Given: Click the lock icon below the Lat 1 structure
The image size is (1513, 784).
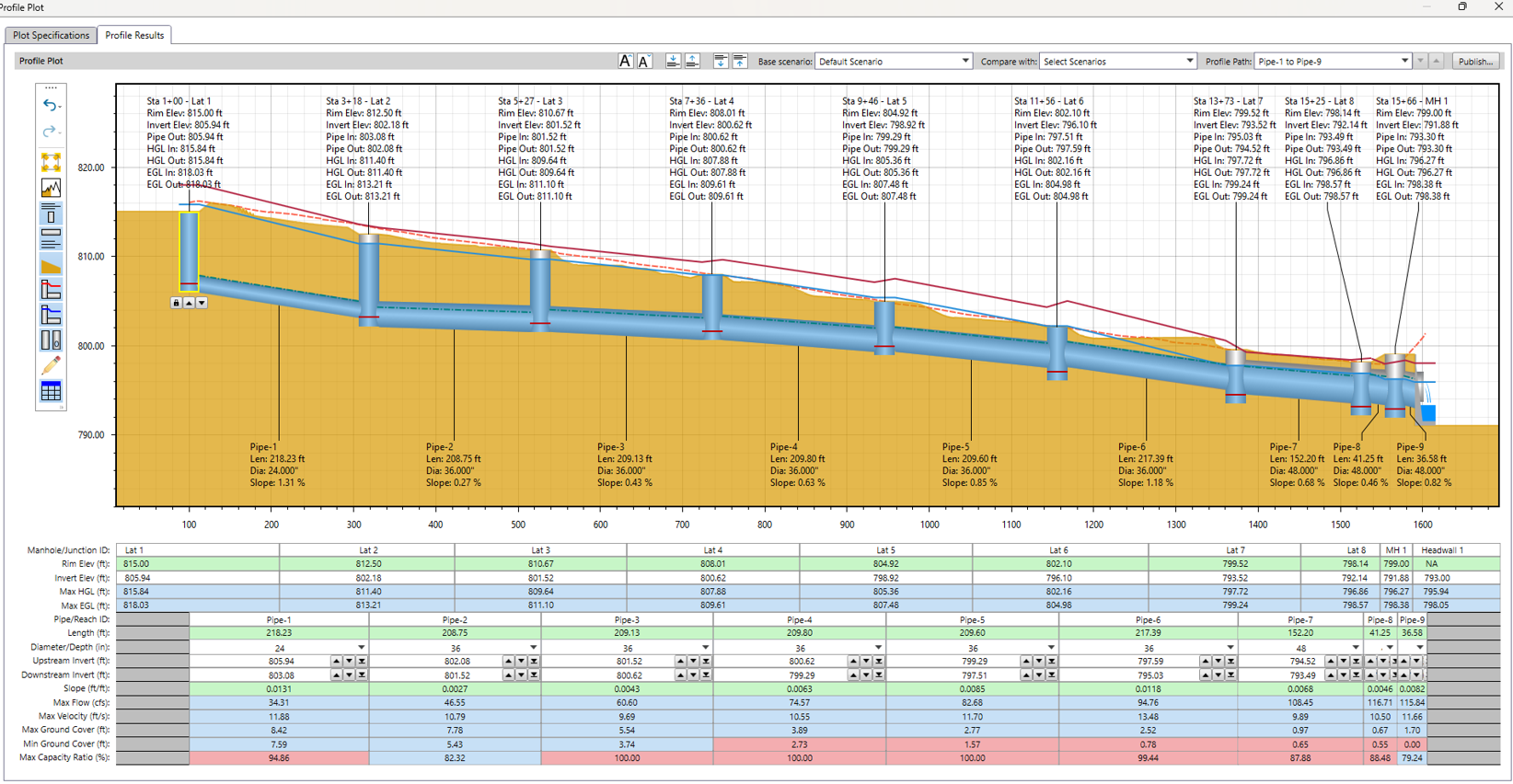Looking at the screenshot, I should point(177,303).
